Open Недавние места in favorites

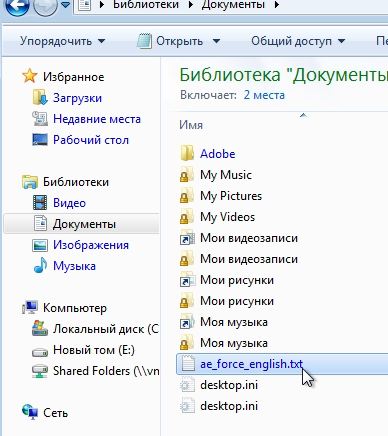click(97, 119)
